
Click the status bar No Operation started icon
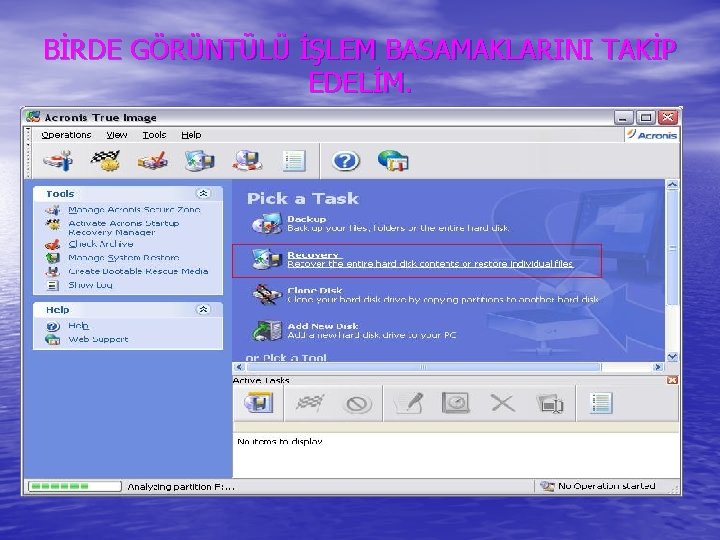(x=547, y=486)
